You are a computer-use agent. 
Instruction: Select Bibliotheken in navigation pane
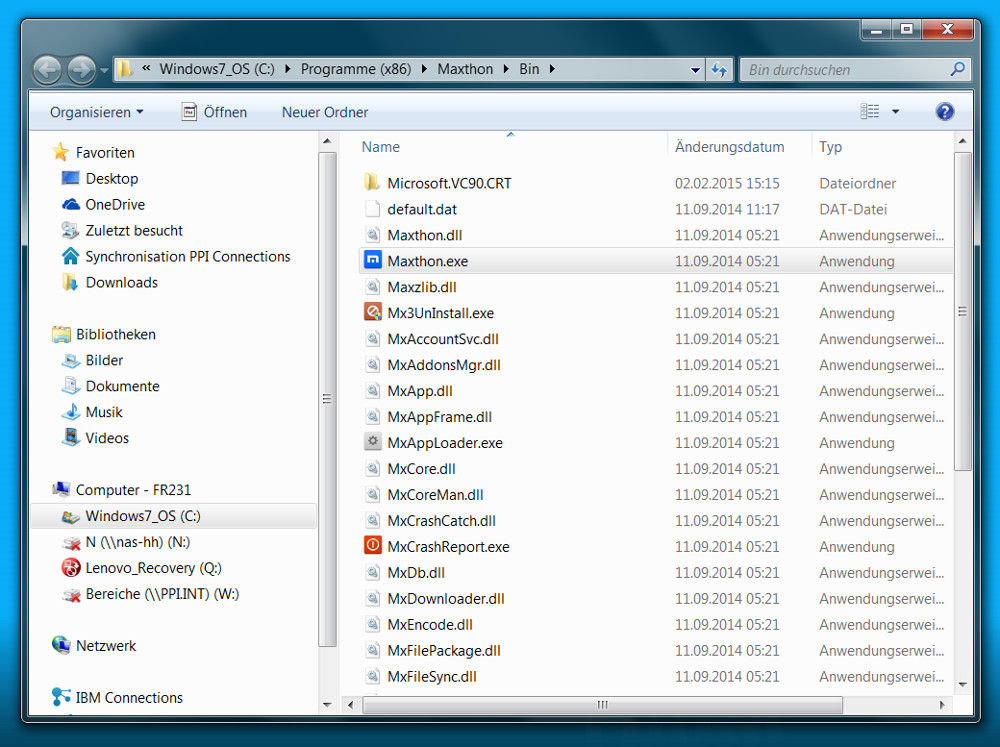coord(115,334)
